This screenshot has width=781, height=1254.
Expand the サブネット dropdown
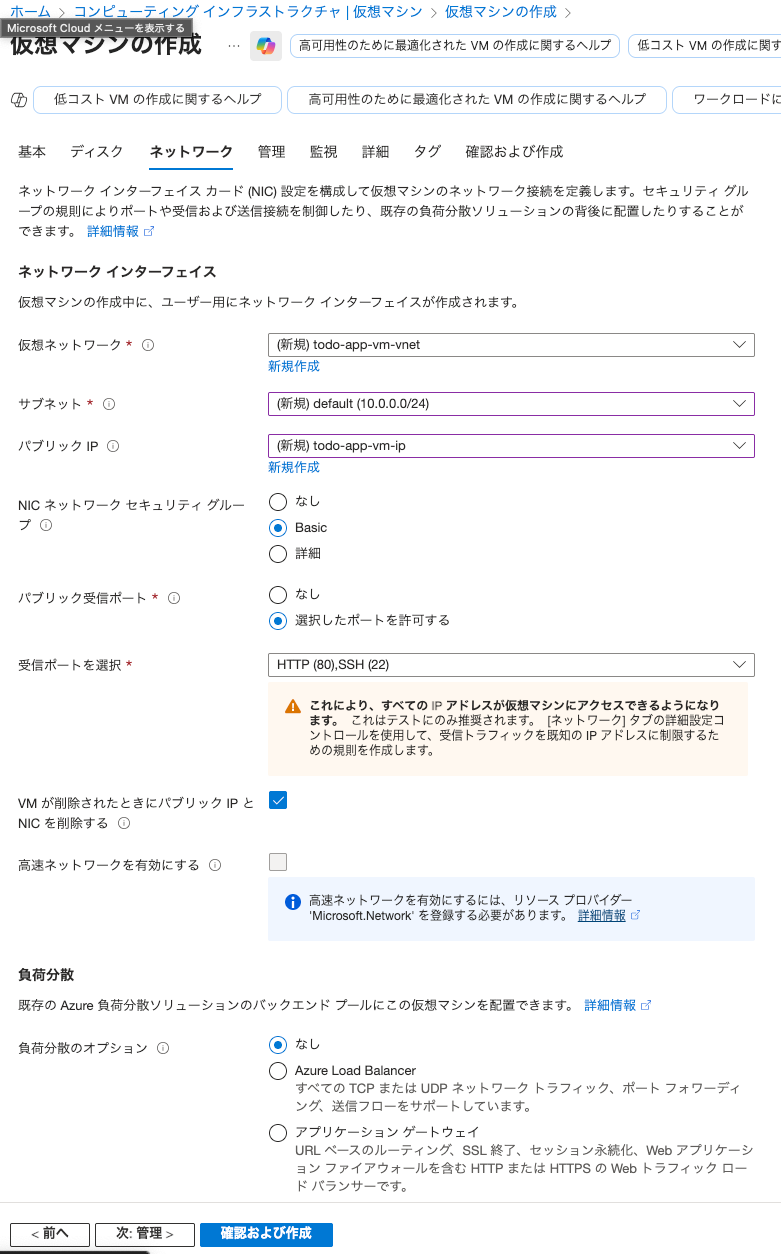point(511,404)
